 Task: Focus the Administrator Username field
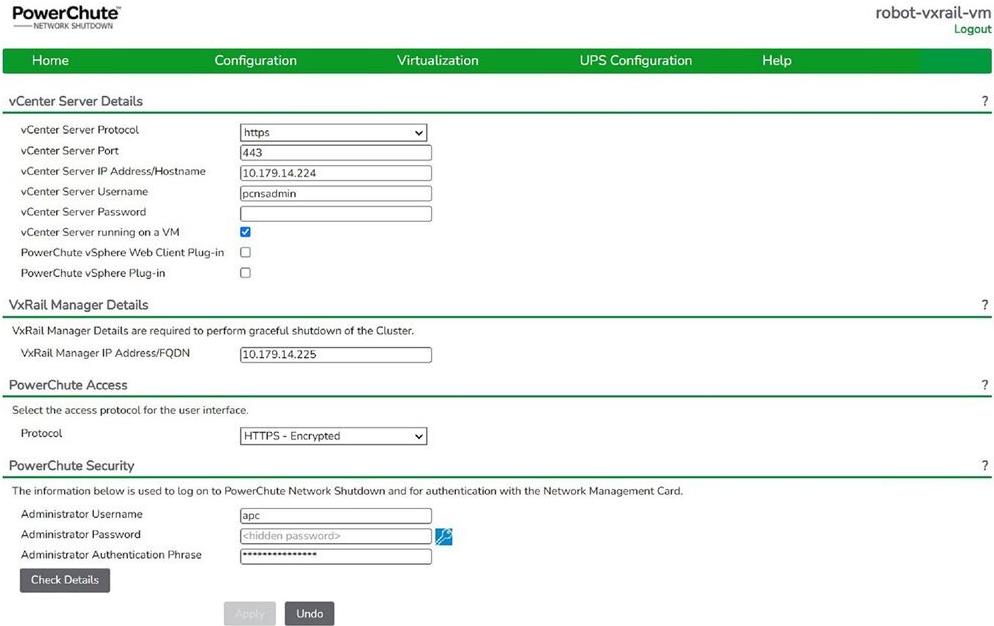click(x=335, y=516)
